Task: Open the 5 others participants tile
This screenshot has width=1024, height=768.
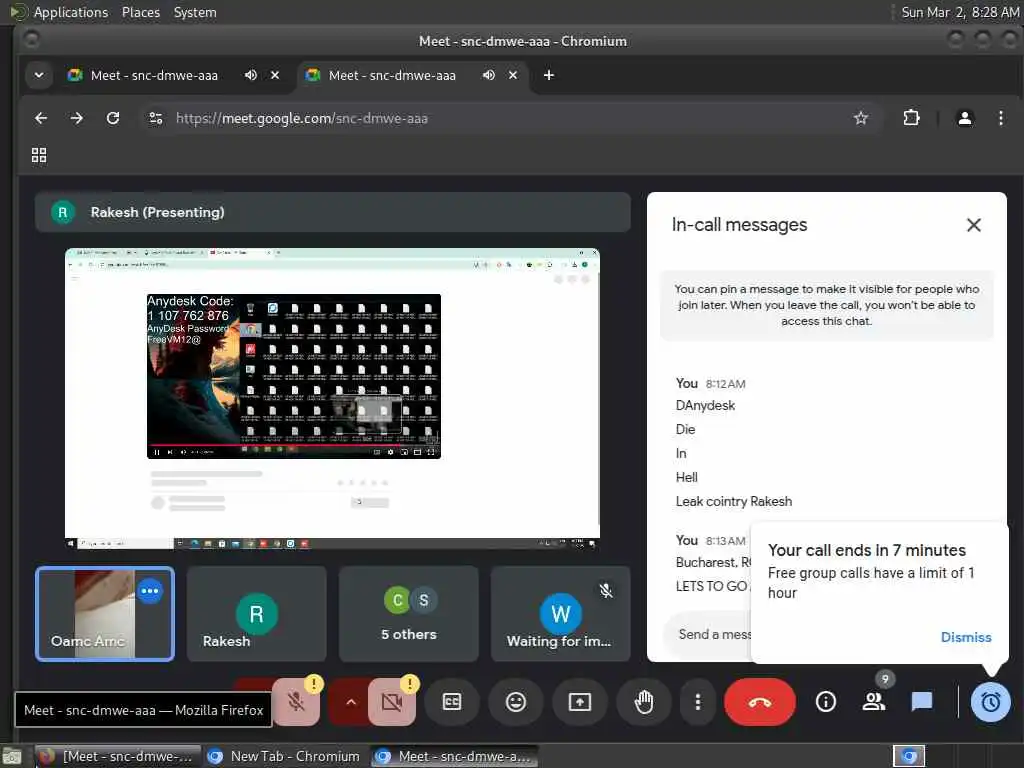Action: pyautogui.click(x=409, y=614)
